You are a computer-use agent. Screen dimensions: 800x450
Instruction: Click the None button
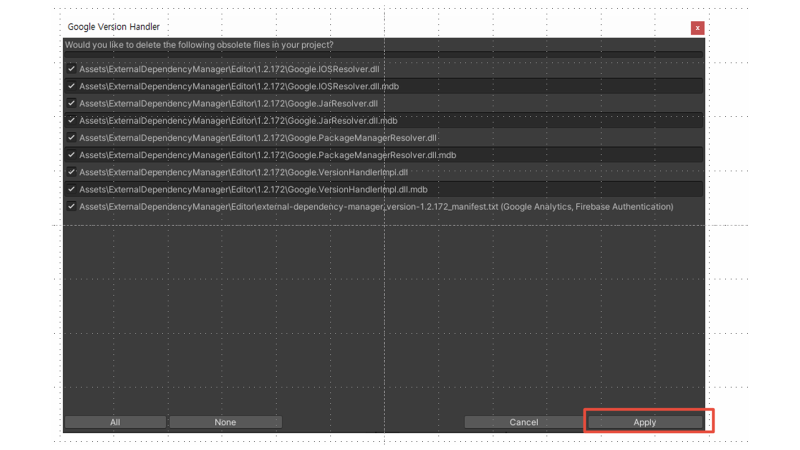[225, 422]
